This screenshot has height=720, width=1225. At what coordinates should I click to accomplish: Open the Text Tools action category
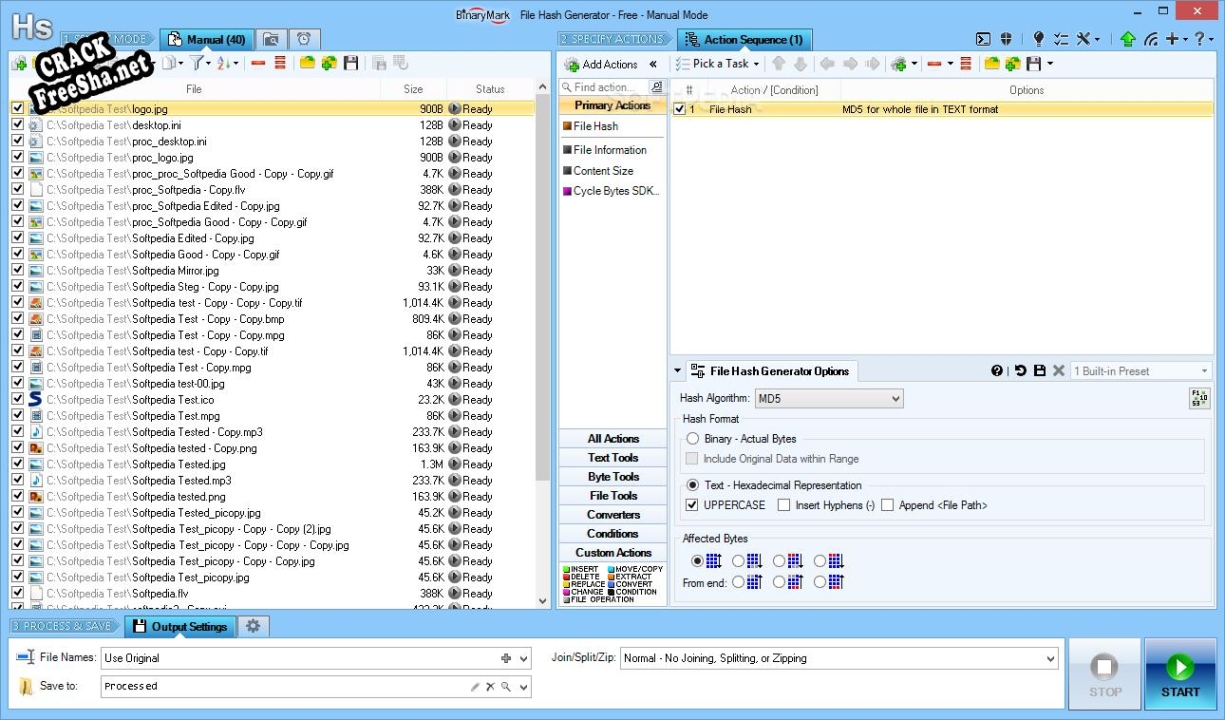pos(613,457)
